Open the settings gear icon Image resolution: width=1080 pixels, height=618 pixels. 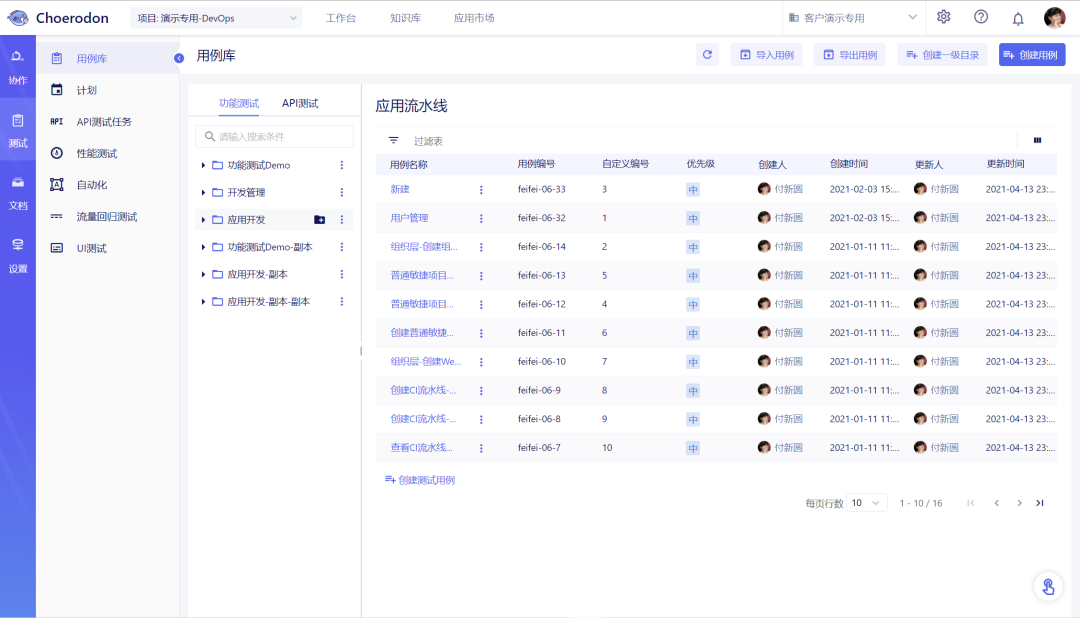(944, 17)
